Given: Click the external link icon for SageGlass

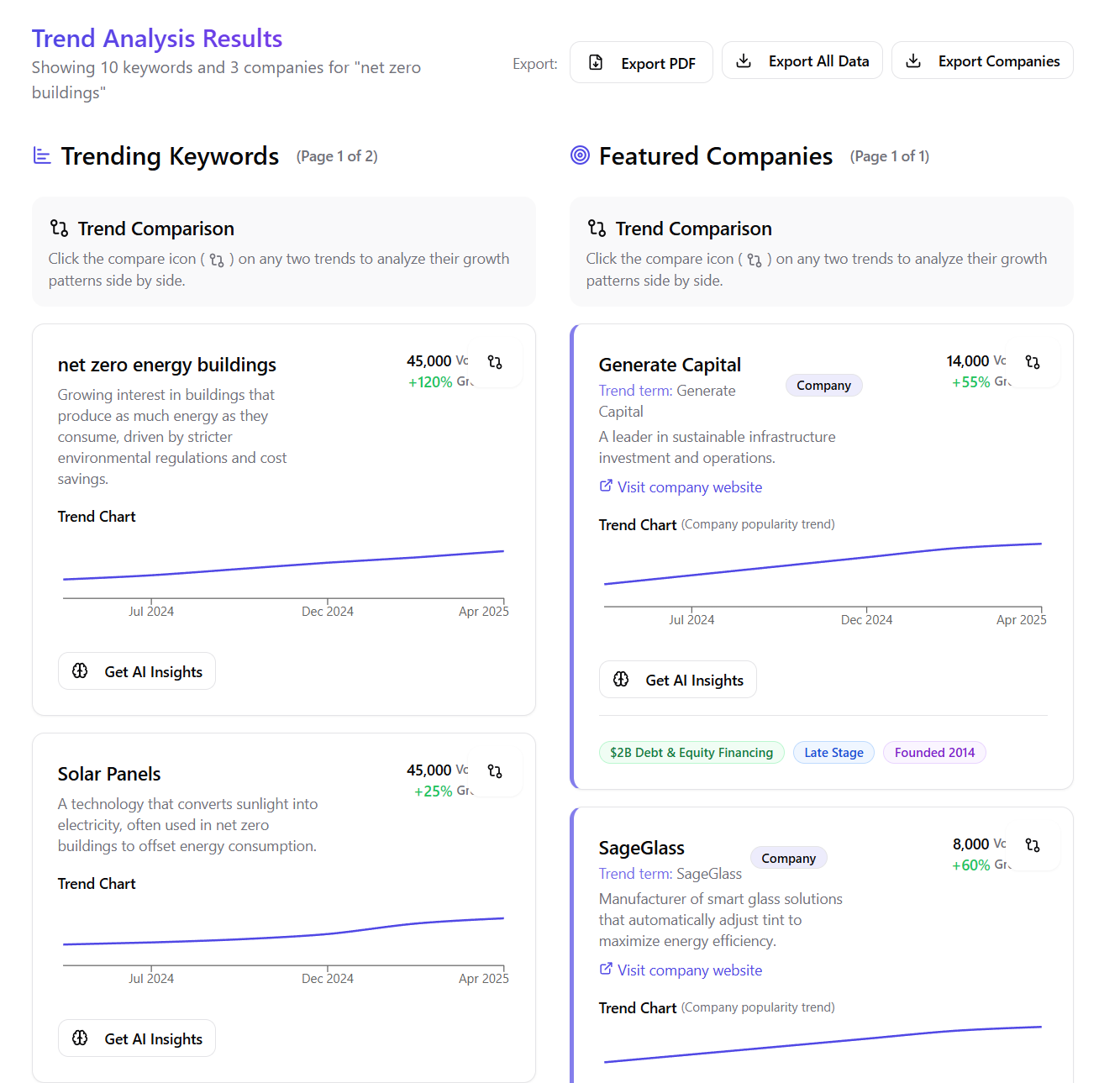Looking at the screenshot, I should [x=606, y=969].
